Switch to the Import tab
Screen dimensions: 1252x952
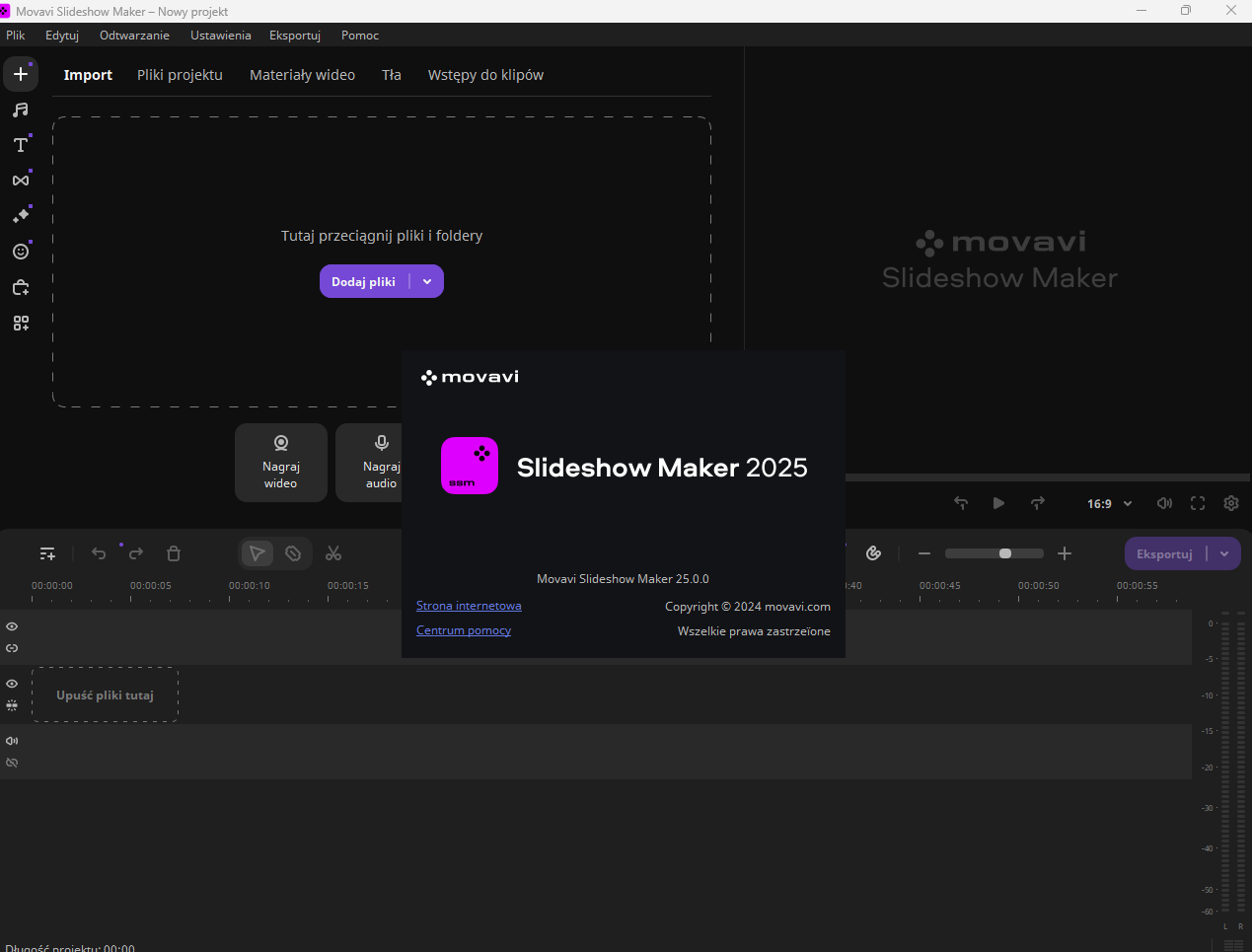point(88,75)
